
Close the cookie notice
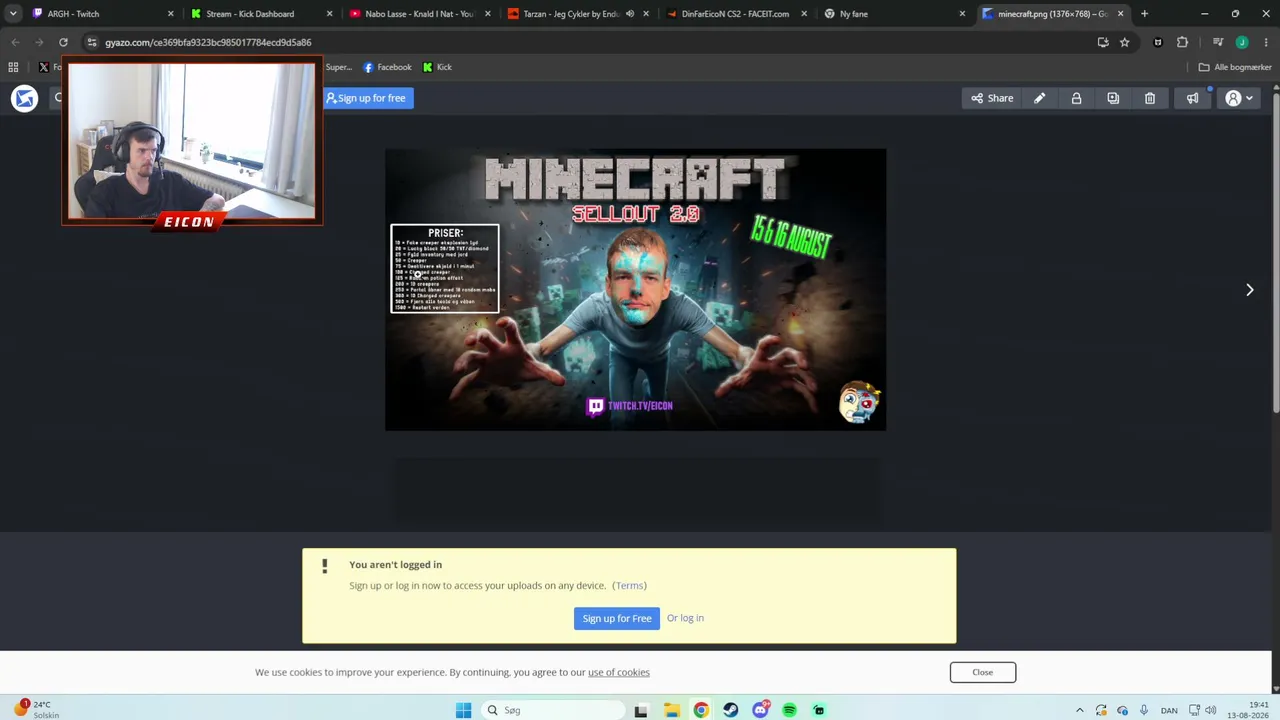point(983,672)
